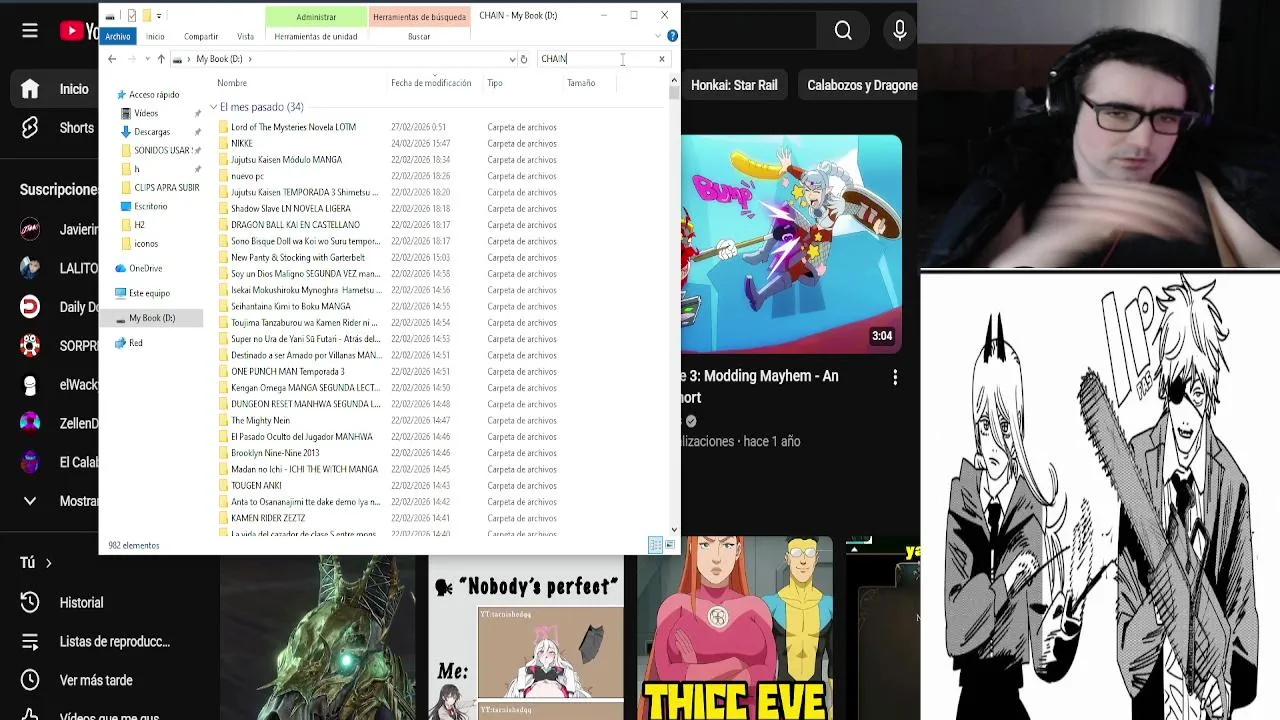1280x720 pixels.
Task: Expand the Tú section chevron in YouTube
Action: coord(48,563)
